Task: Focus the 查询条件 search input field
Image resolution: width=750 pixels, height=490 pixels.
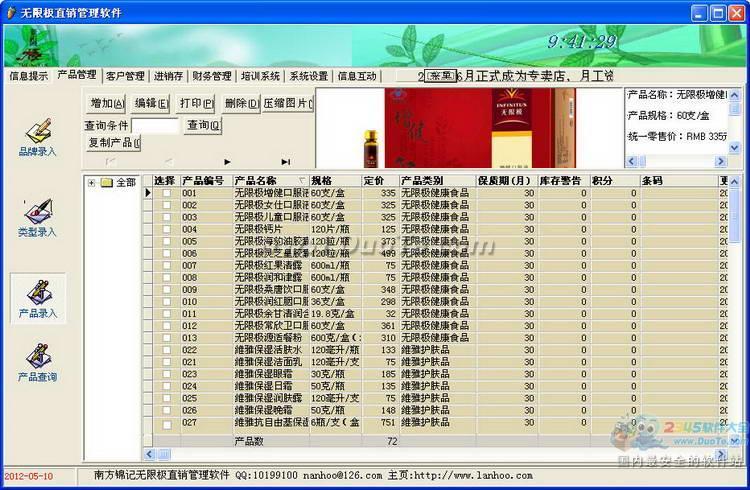Action: [x=155, y=126]
